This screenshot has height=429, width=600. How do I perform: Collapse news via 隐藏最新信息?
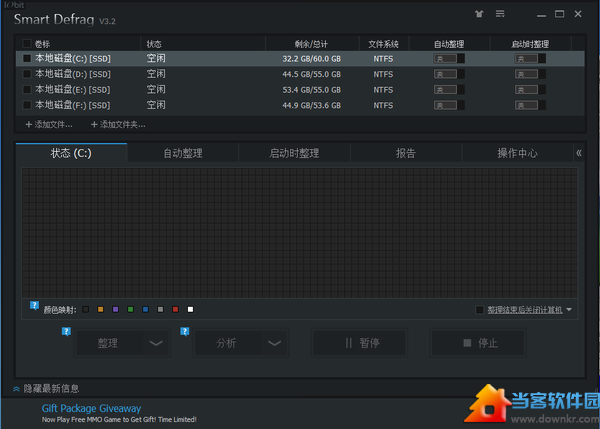[x=51, y=389]
